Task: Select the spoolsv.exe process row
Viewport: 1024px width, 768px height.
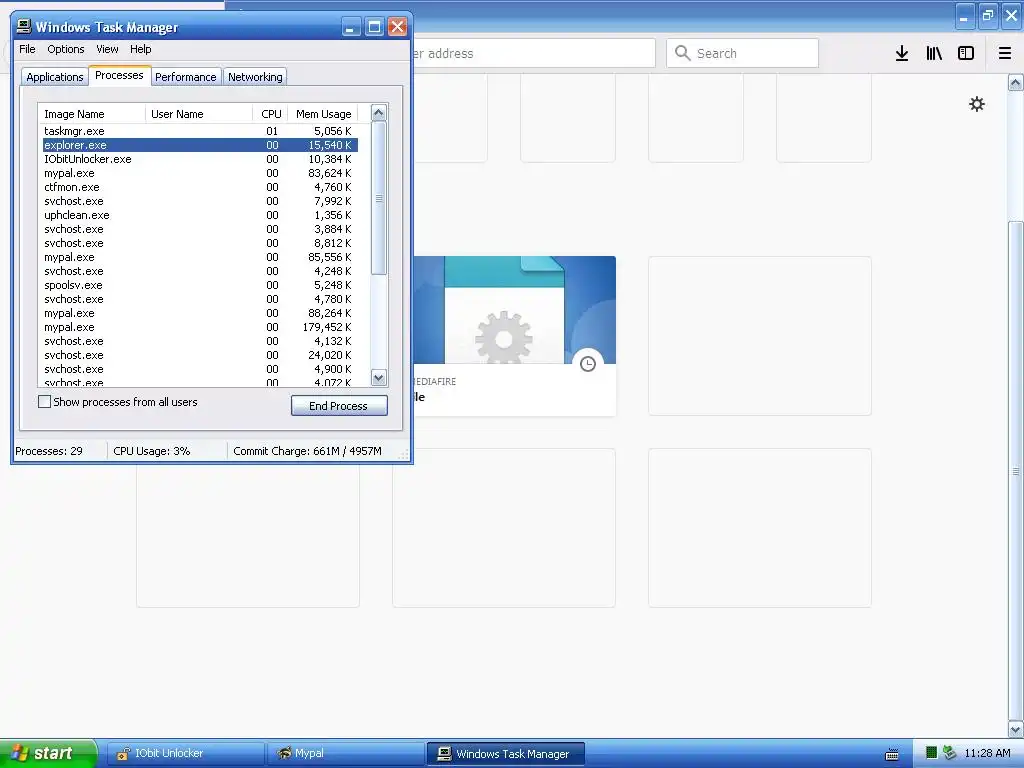Action: [x=200, y=285]
